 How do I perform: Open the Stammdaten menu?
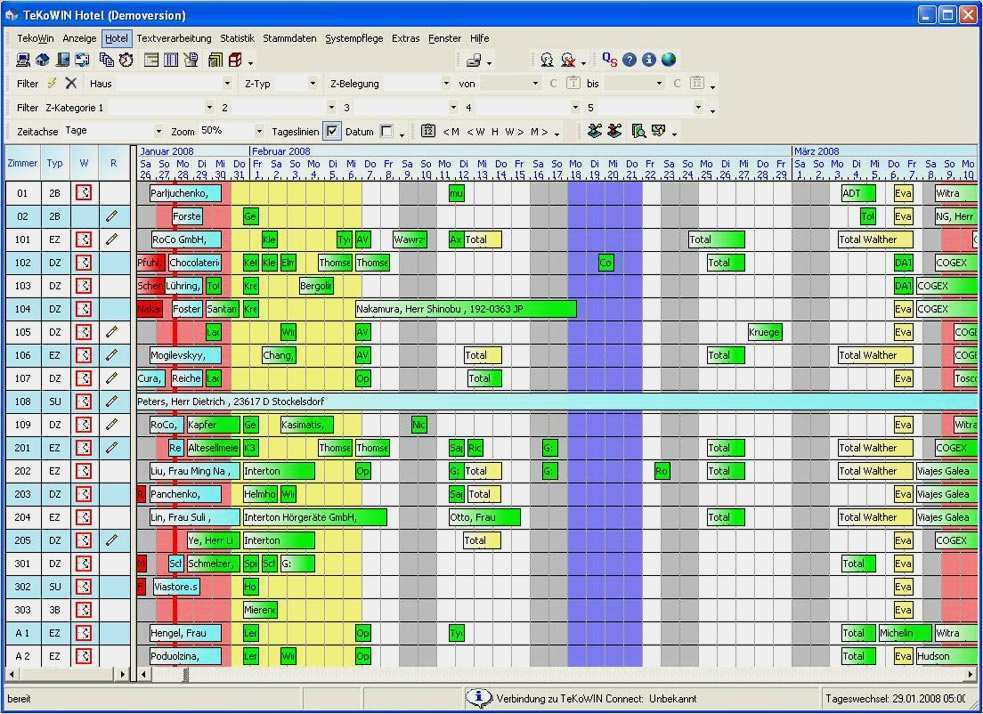click(x=289, y=38)
